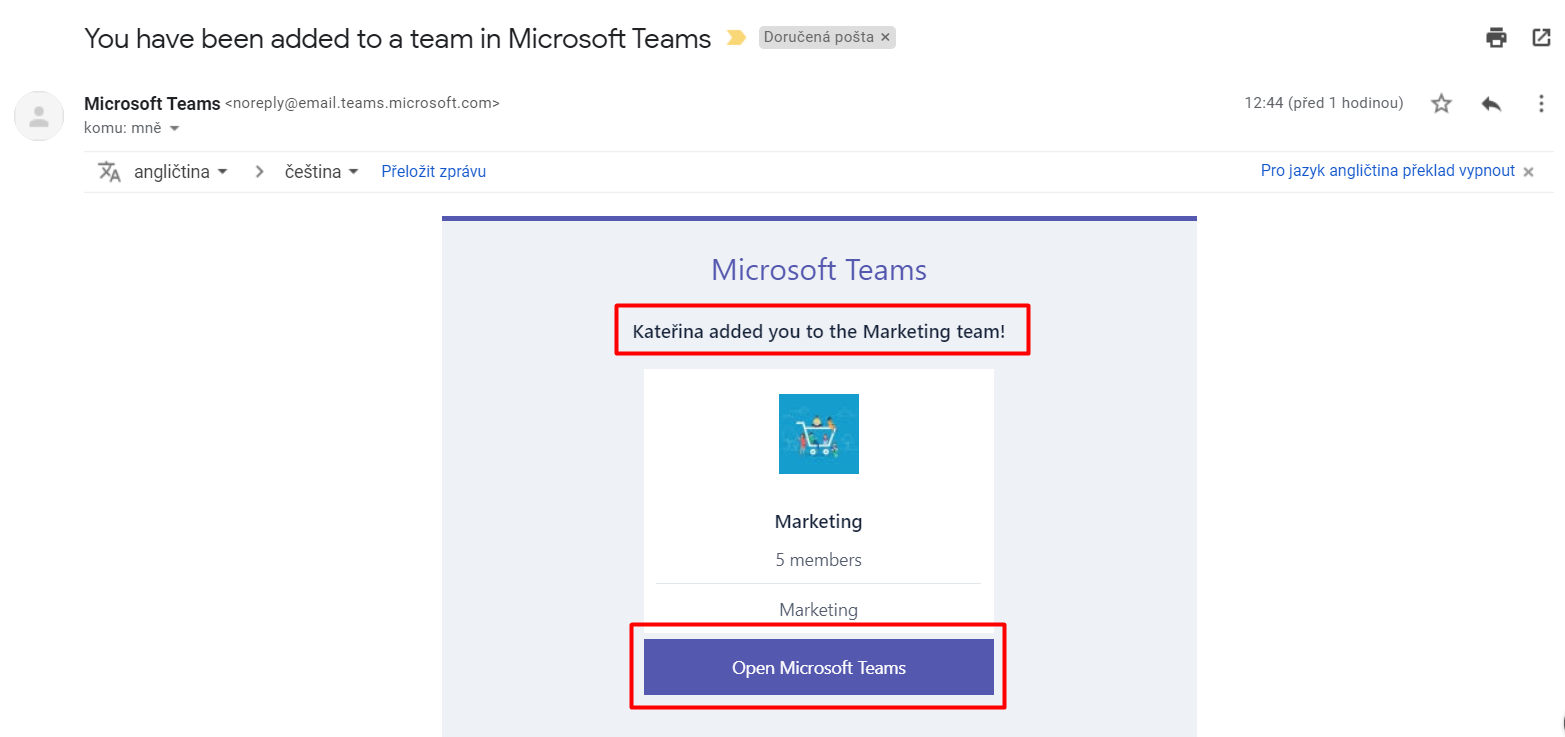Click the translate language icon
This screenshot has width=1565, height=737.
tap(109, 171)
